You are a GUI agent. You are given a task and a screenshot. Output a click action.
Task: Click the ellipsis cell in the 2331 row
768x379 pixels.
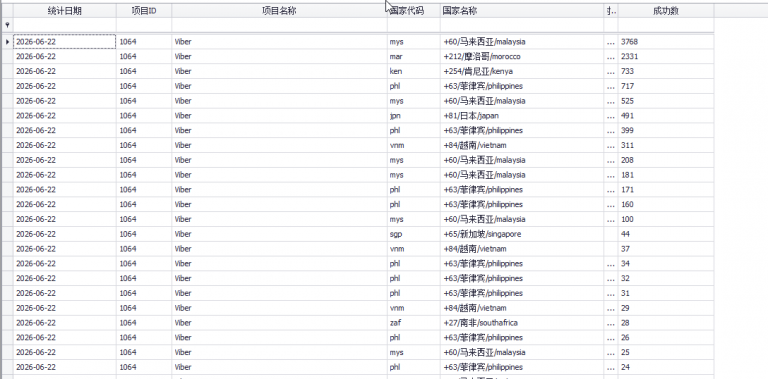[611, 57]
